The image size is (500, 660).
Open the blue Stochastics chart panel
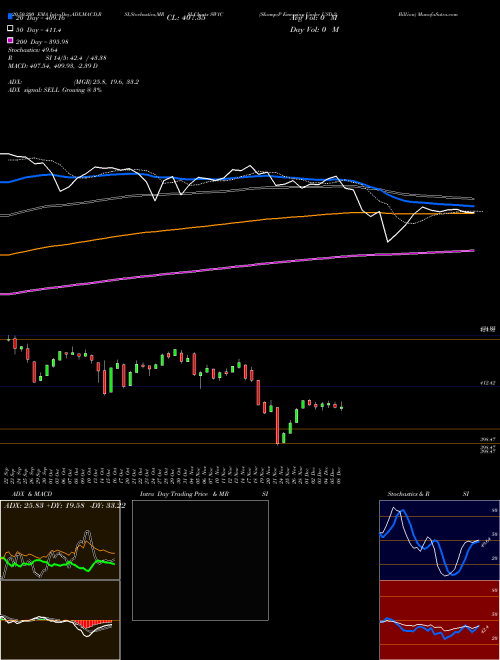coord(439,540)
